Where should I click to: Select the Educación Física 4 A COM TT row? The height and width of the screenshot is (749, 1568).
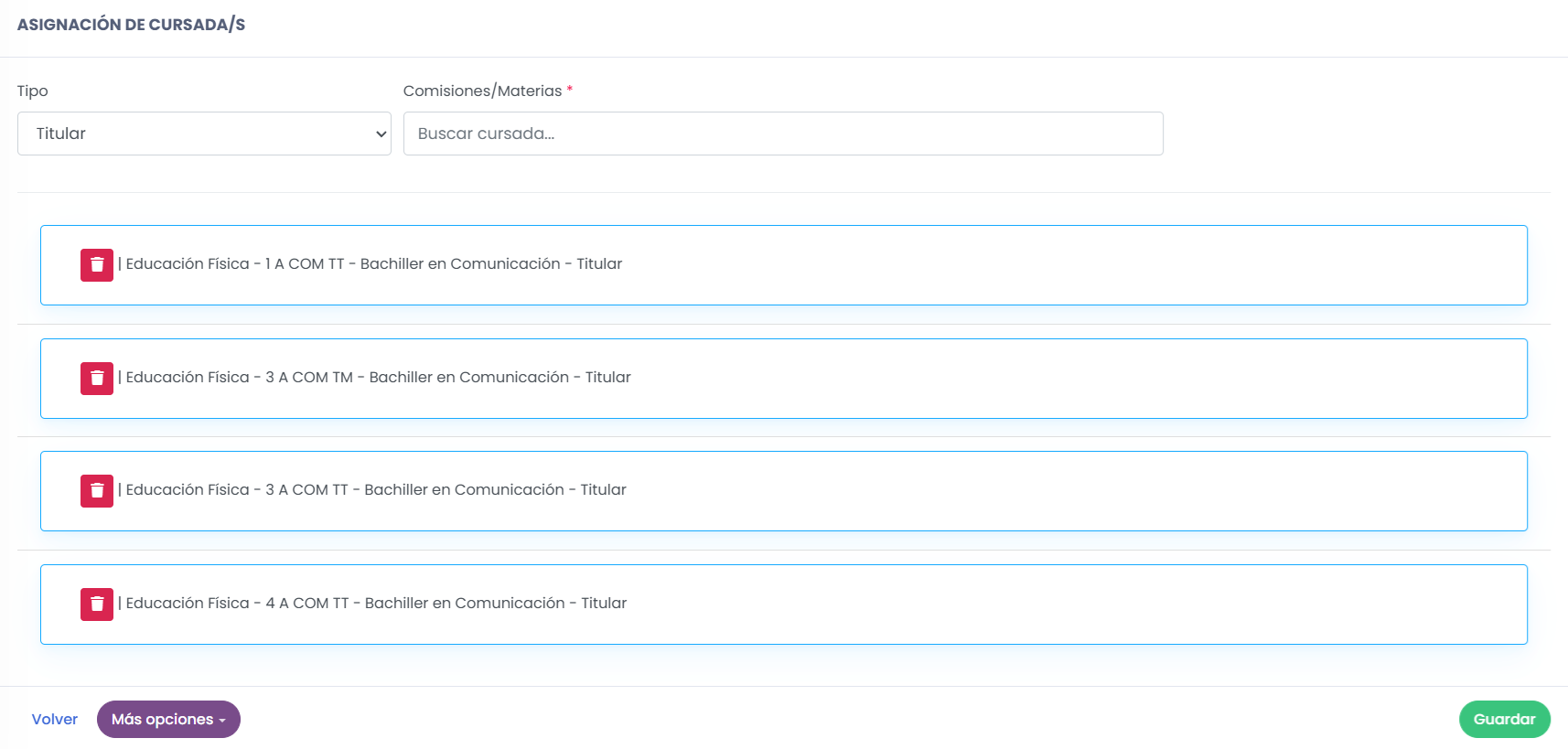click(x=784, y=605)
